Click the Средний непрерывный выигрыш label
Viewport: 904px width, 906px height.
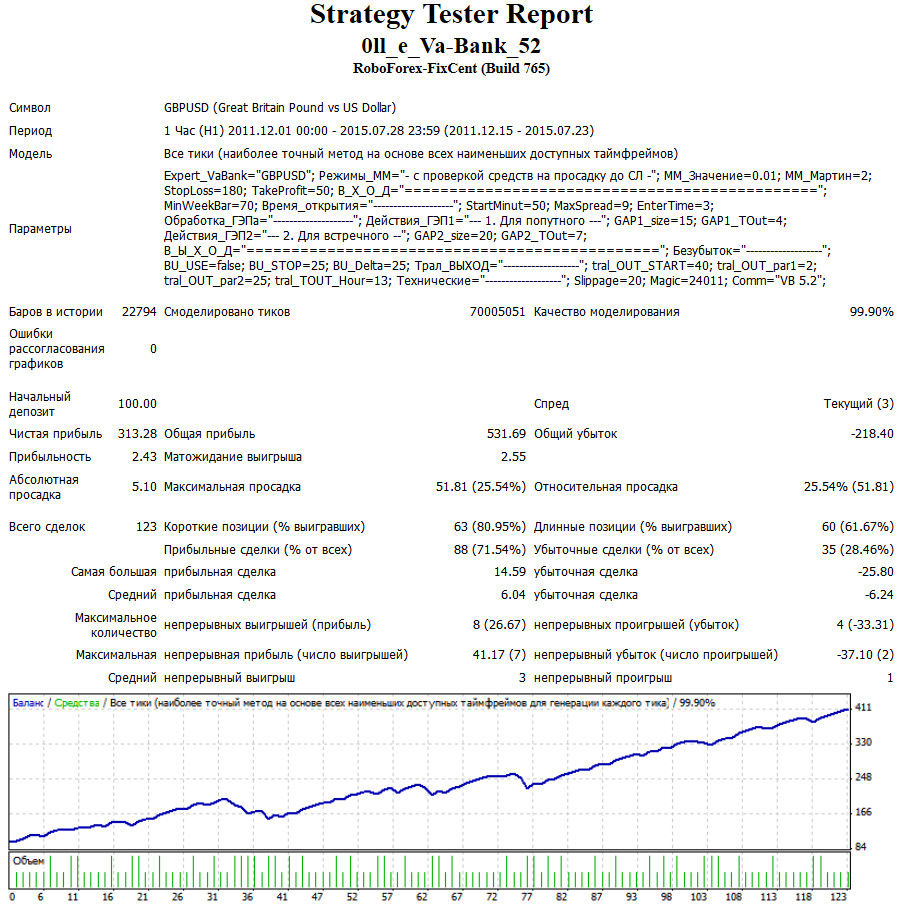(202, 678)
